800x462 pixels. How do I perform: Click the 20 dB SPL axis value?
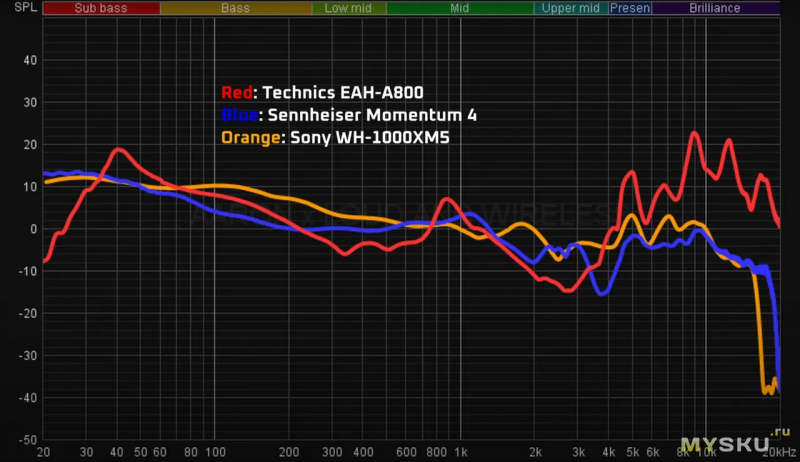click(x=30, y=145)
